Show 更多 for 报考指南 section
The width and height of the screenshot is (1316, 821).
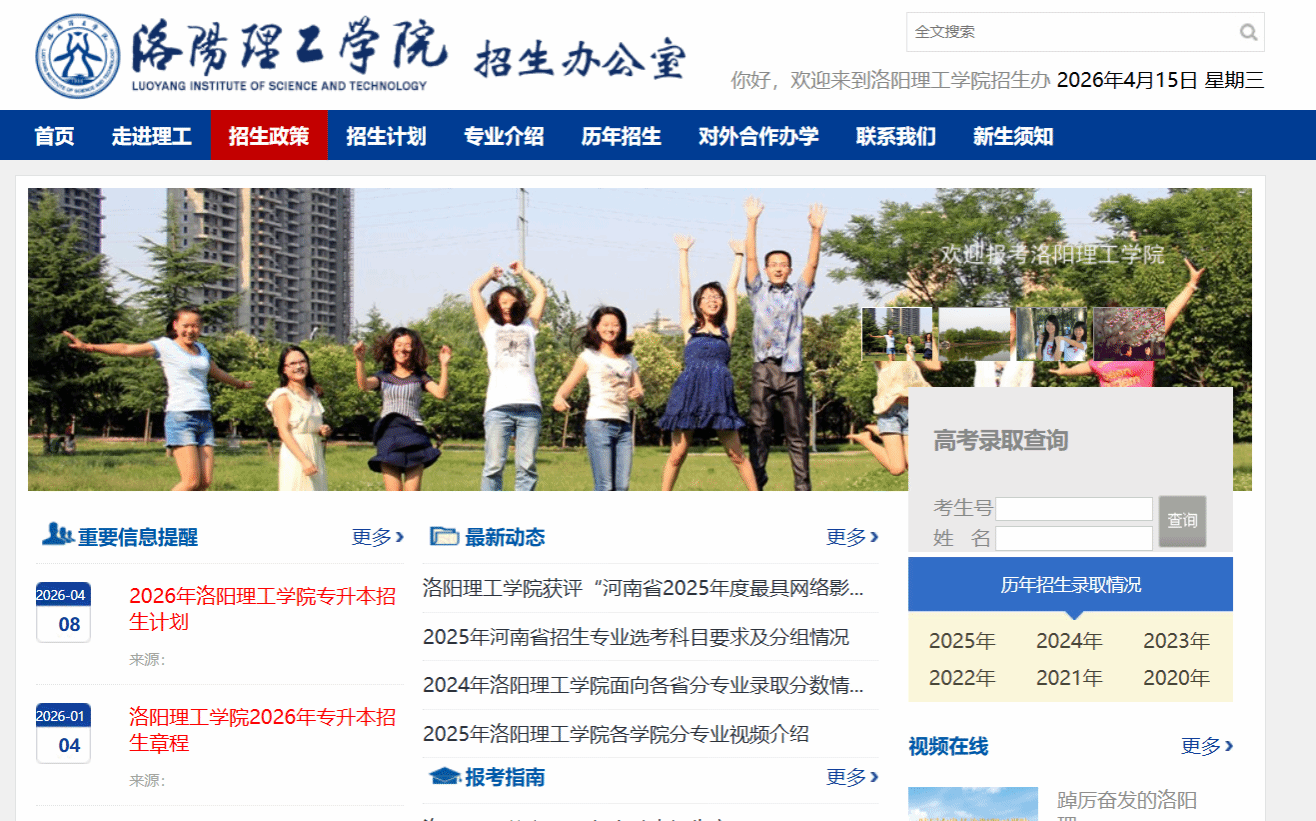point(852,777)
